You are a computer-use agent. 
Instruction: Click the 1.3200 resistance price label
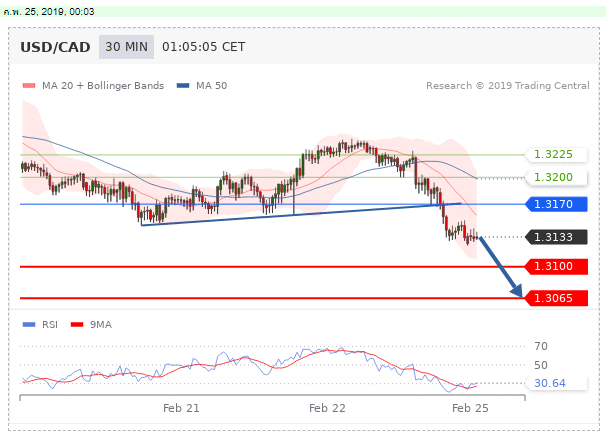coord(556,177)
